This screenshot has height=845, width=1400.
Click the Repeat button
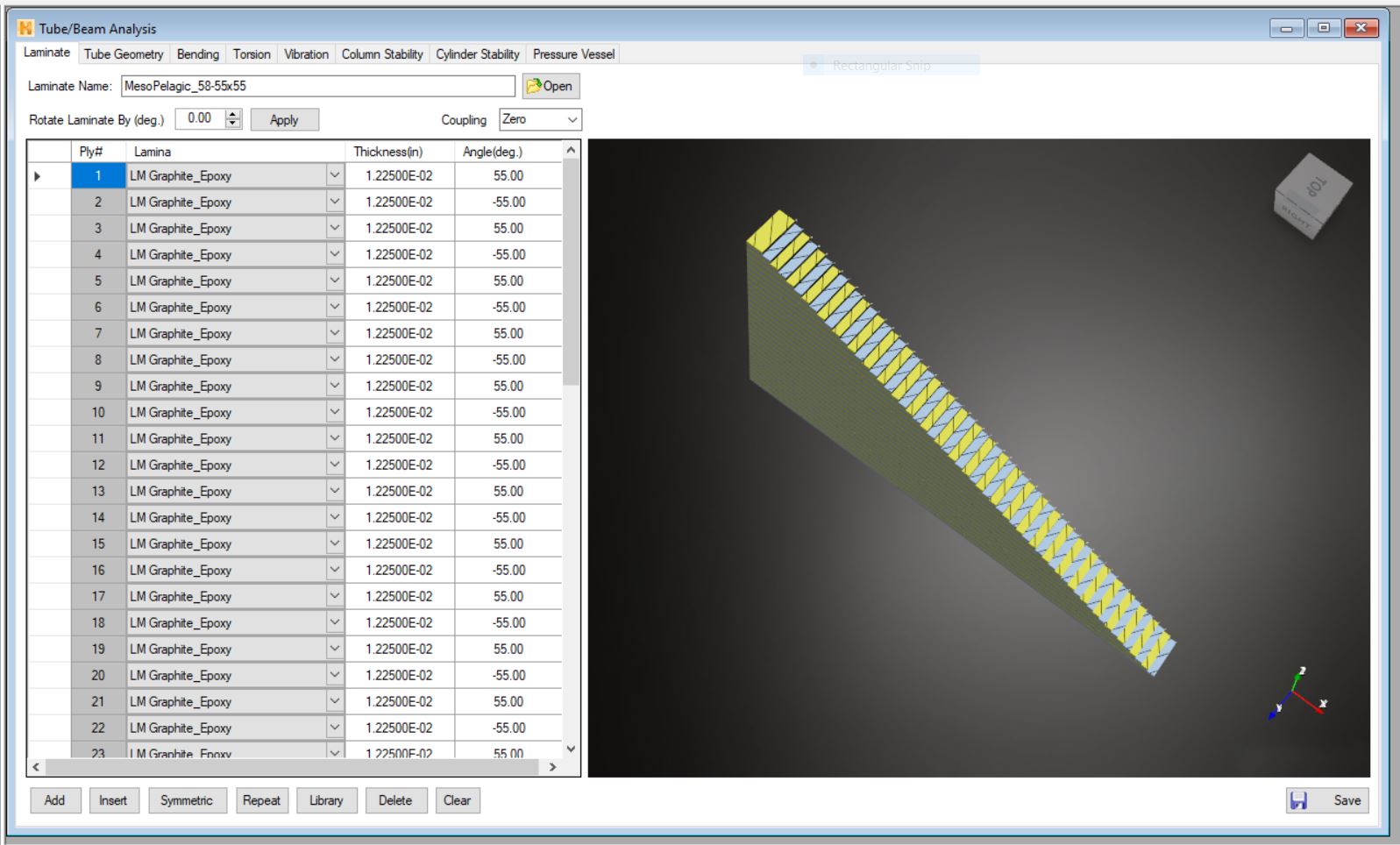[x=261, y=800]
